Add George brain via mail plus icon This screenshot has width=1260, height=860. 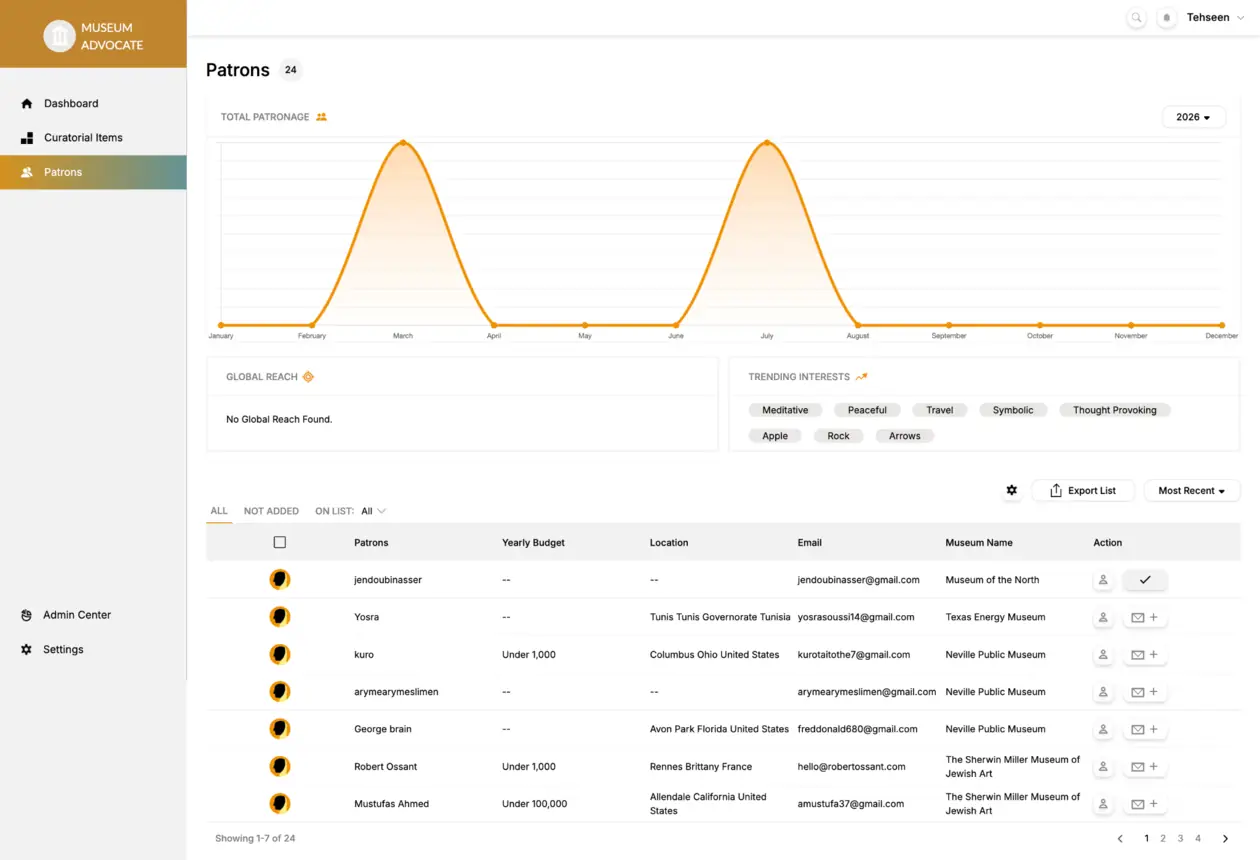1145,729
